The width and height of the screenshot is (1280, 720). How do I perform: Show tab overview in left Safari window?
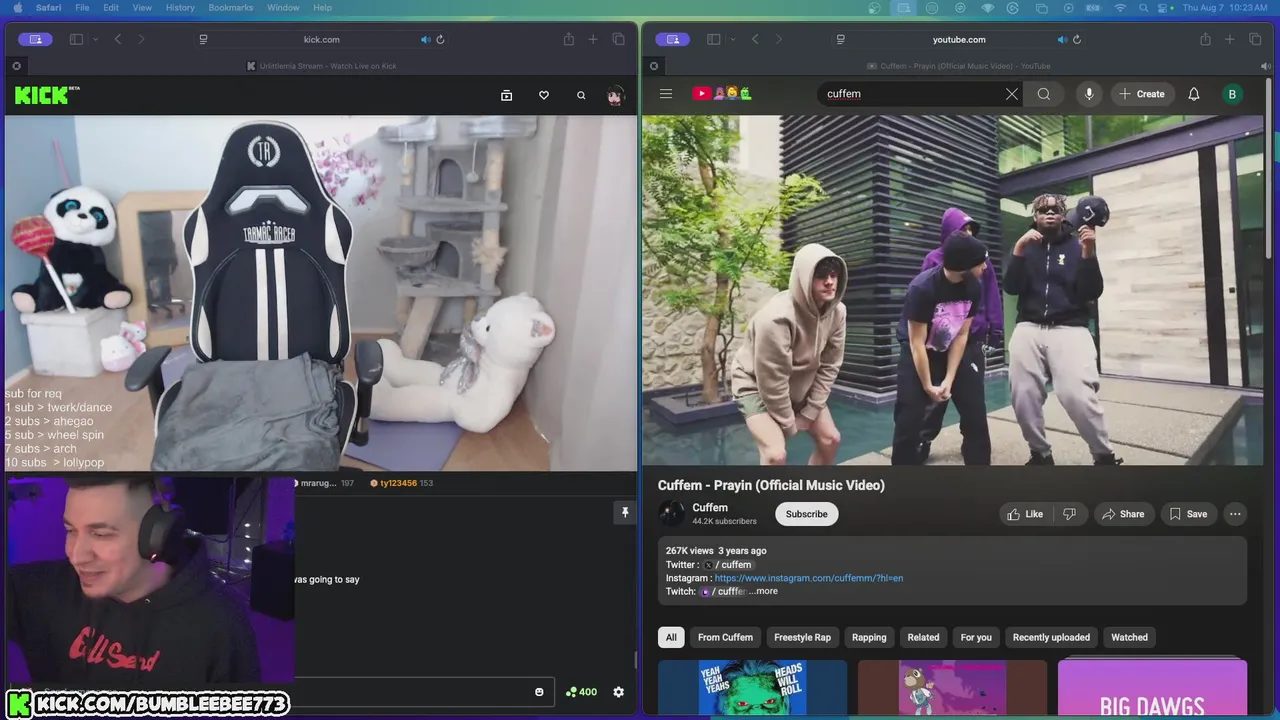tap(618, 39)
